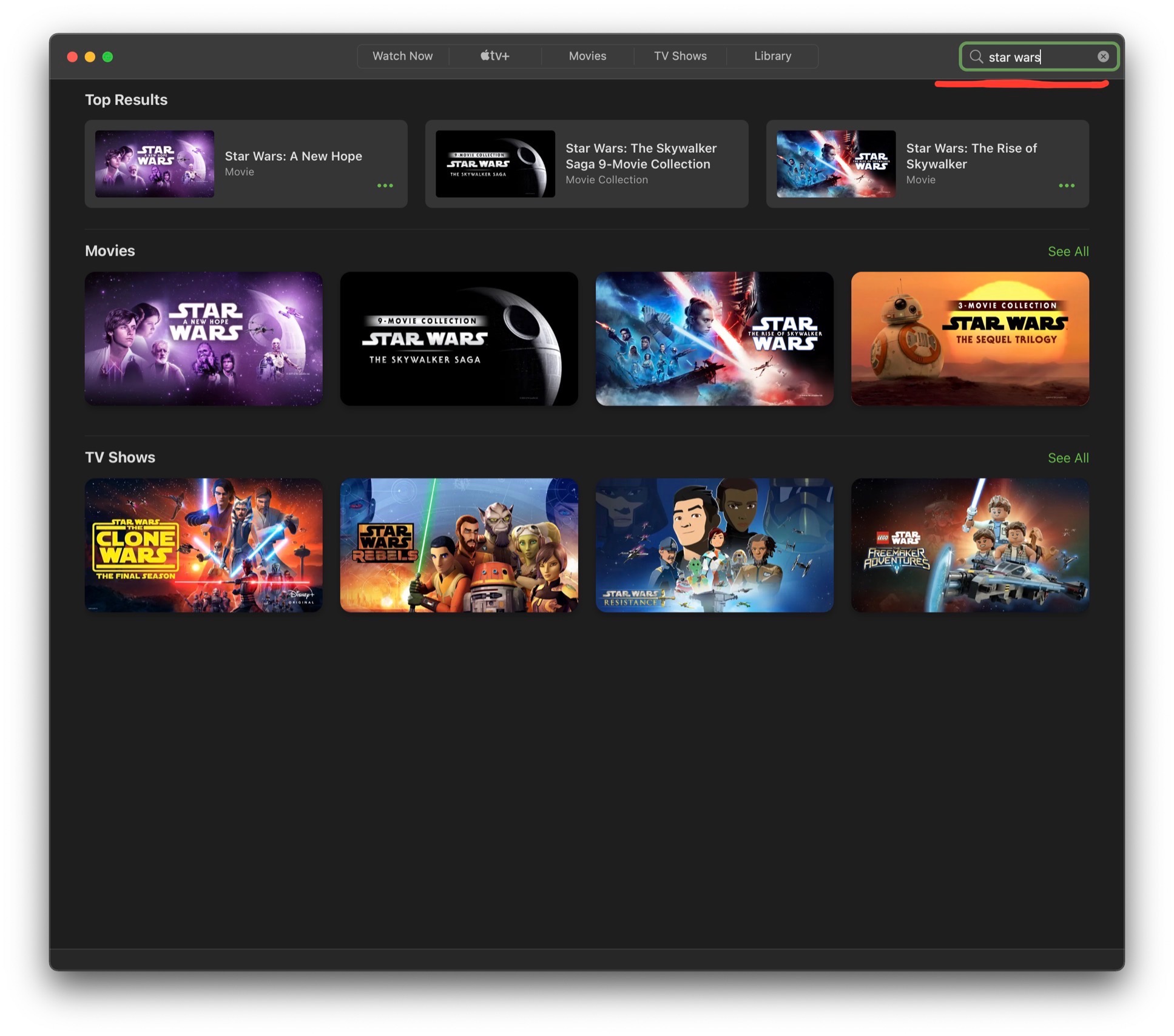Open the Movies tab

click(587, 56)
